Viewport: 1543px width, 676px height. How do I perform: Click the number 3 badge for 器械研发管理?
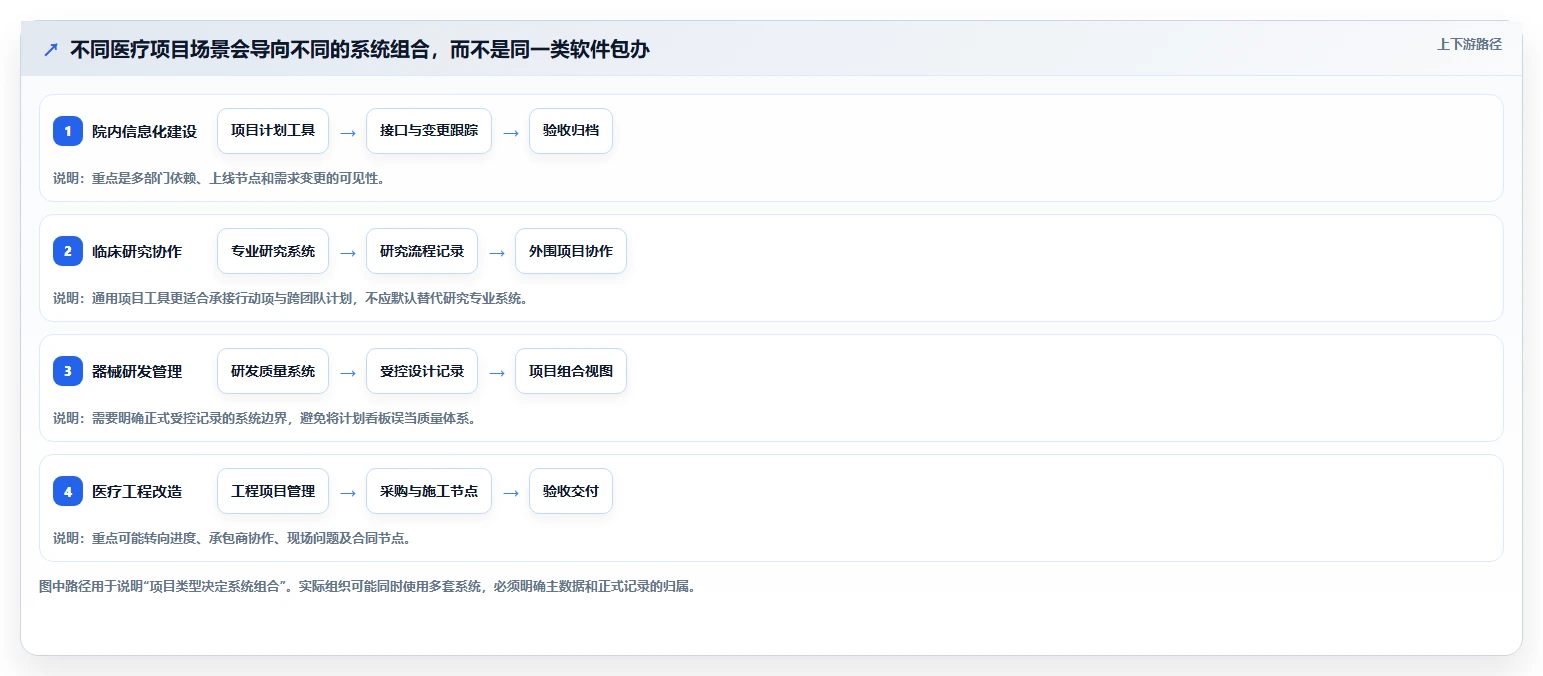(68, 371)
